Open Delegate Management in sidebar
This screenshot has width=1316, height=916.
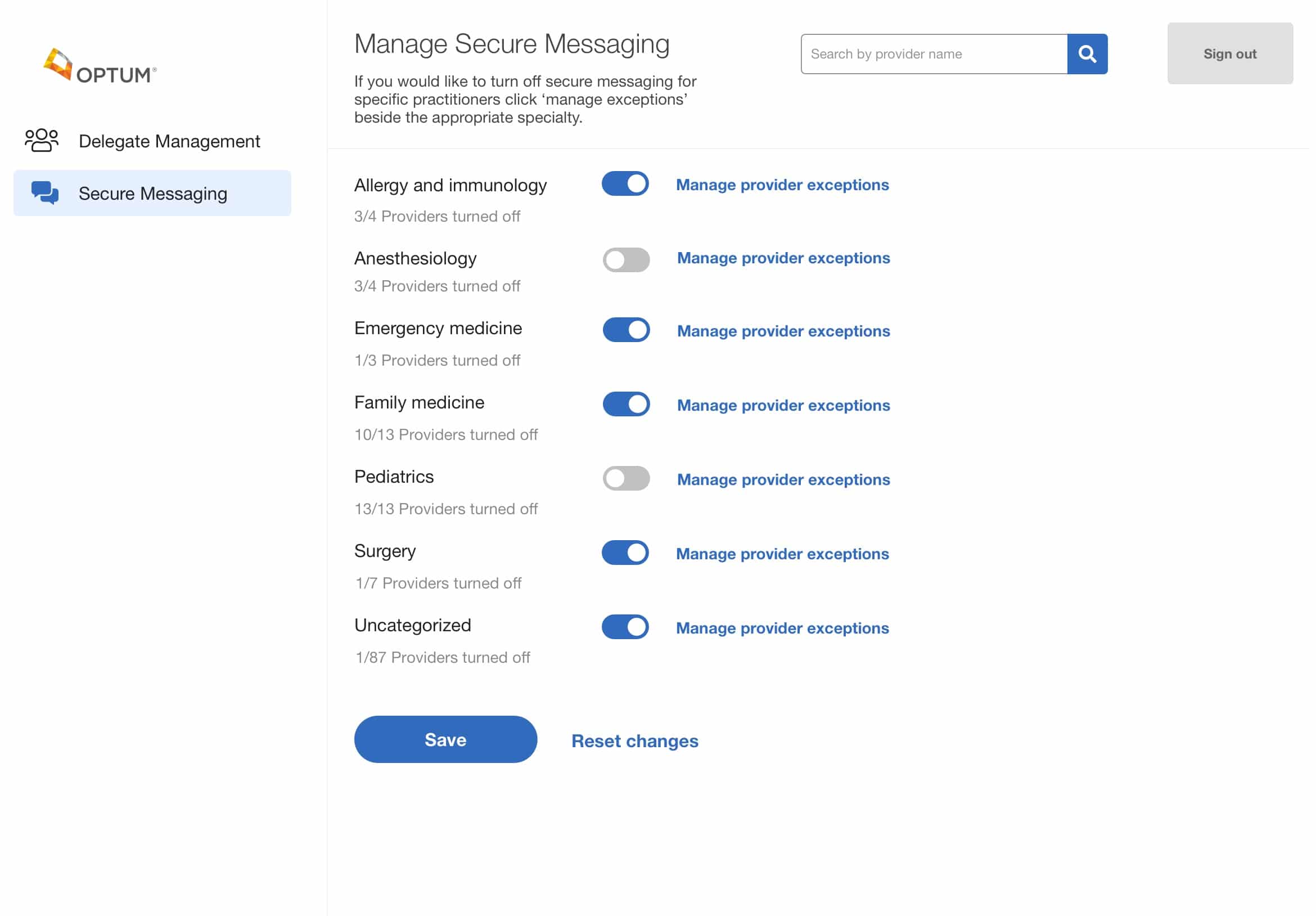pyautogui.click(x=169, y=141)
